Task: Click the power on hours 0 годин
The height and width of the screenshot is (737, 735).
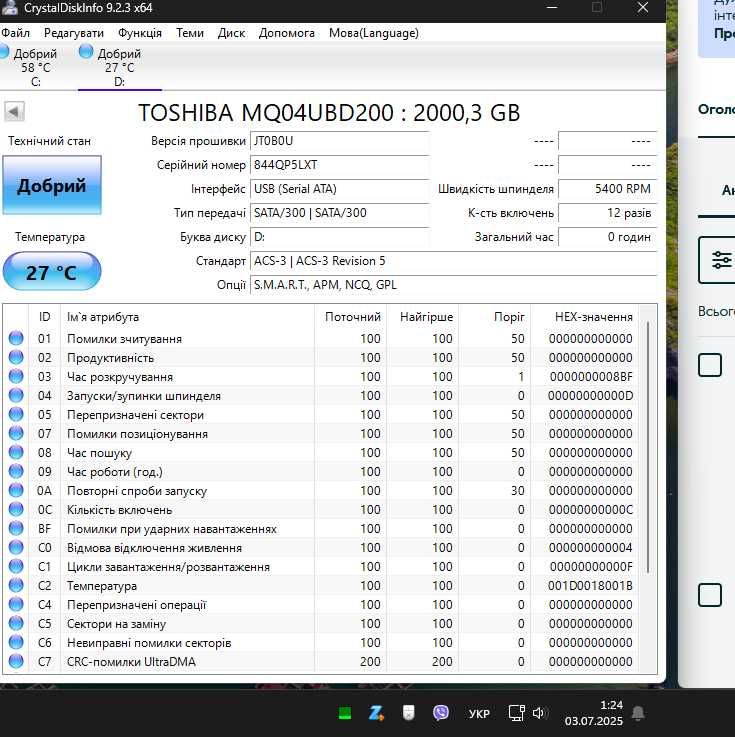Action: (607, 237)
